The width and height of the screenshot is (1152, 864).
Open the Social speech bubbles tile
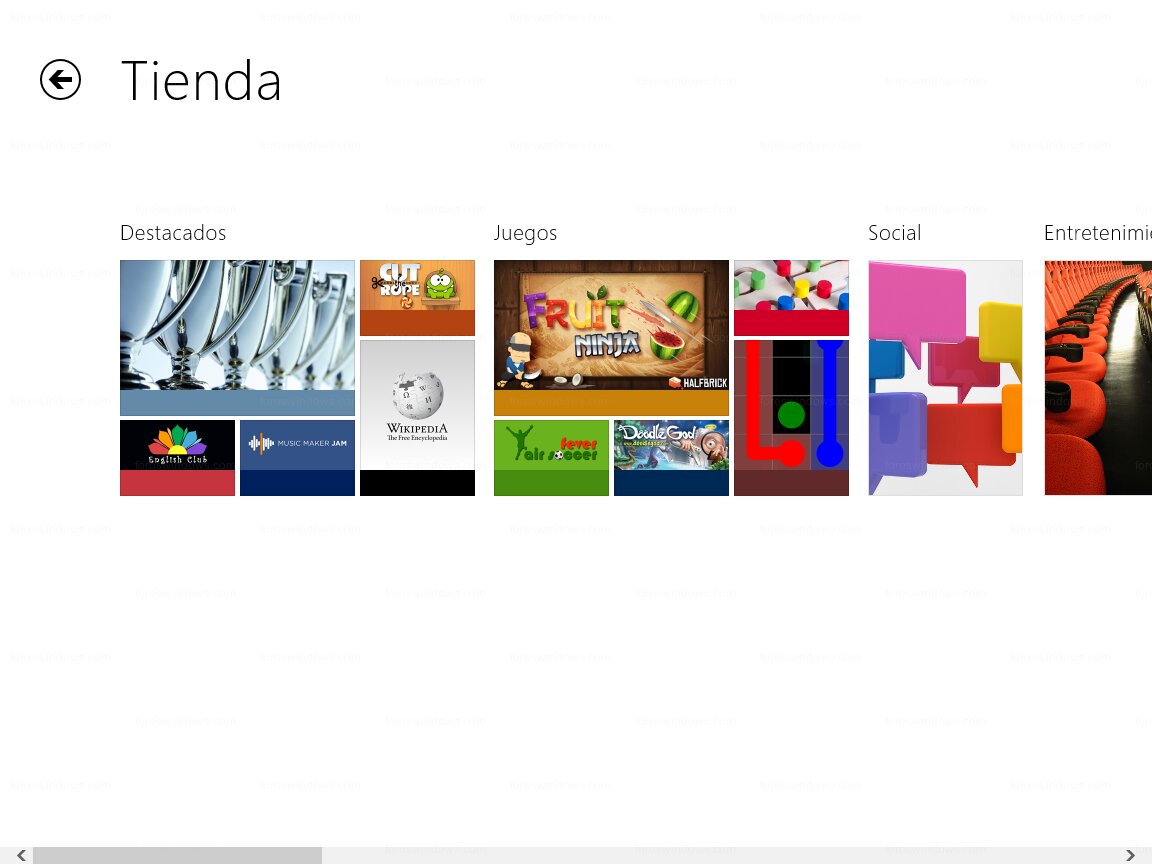(946, 378)
